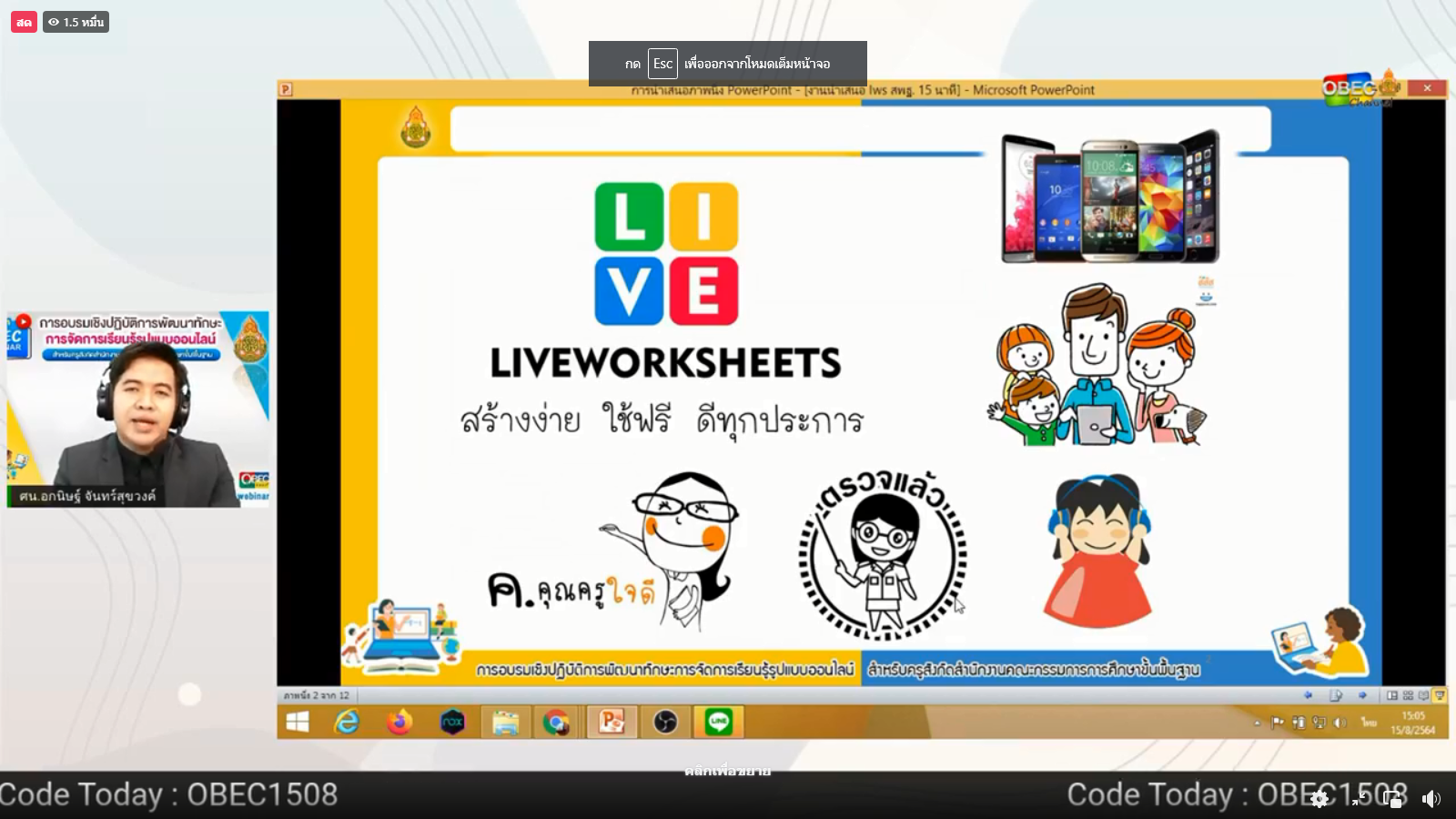The width and height of the screenshot is (1456, 819).
Task: Click the "ค.คุณครูใจดี" teacher logo
Action: (x=614, y=552)
